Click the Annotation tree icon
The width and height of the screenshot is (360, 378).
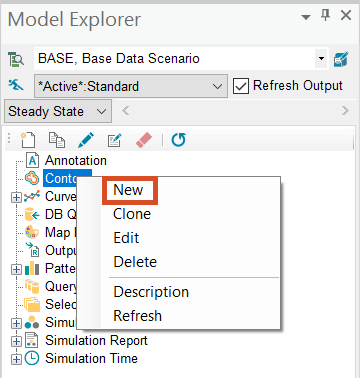point(32,161)
